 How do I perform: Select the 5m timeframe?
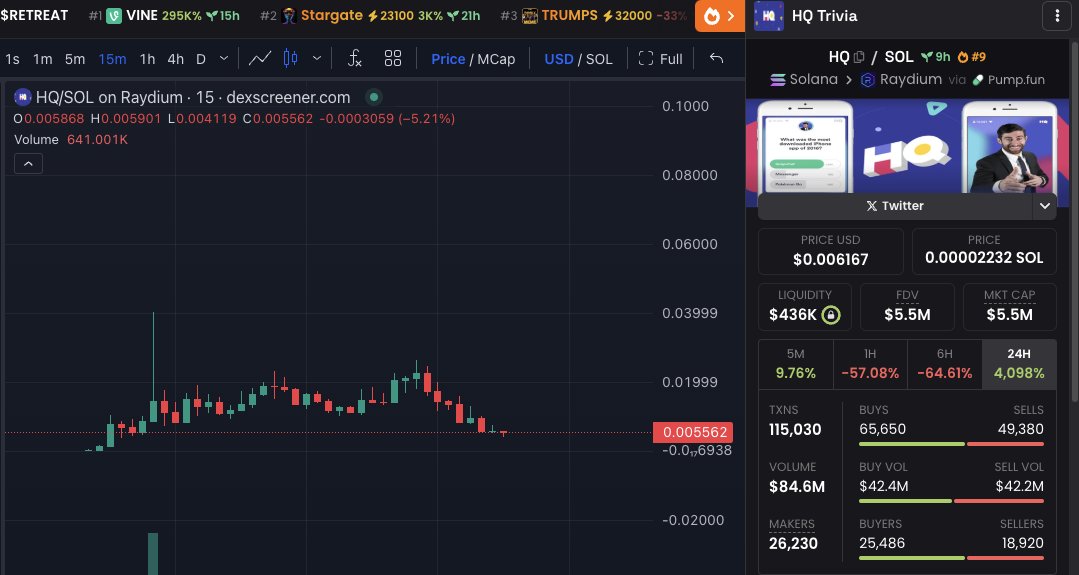pos(74,59)
